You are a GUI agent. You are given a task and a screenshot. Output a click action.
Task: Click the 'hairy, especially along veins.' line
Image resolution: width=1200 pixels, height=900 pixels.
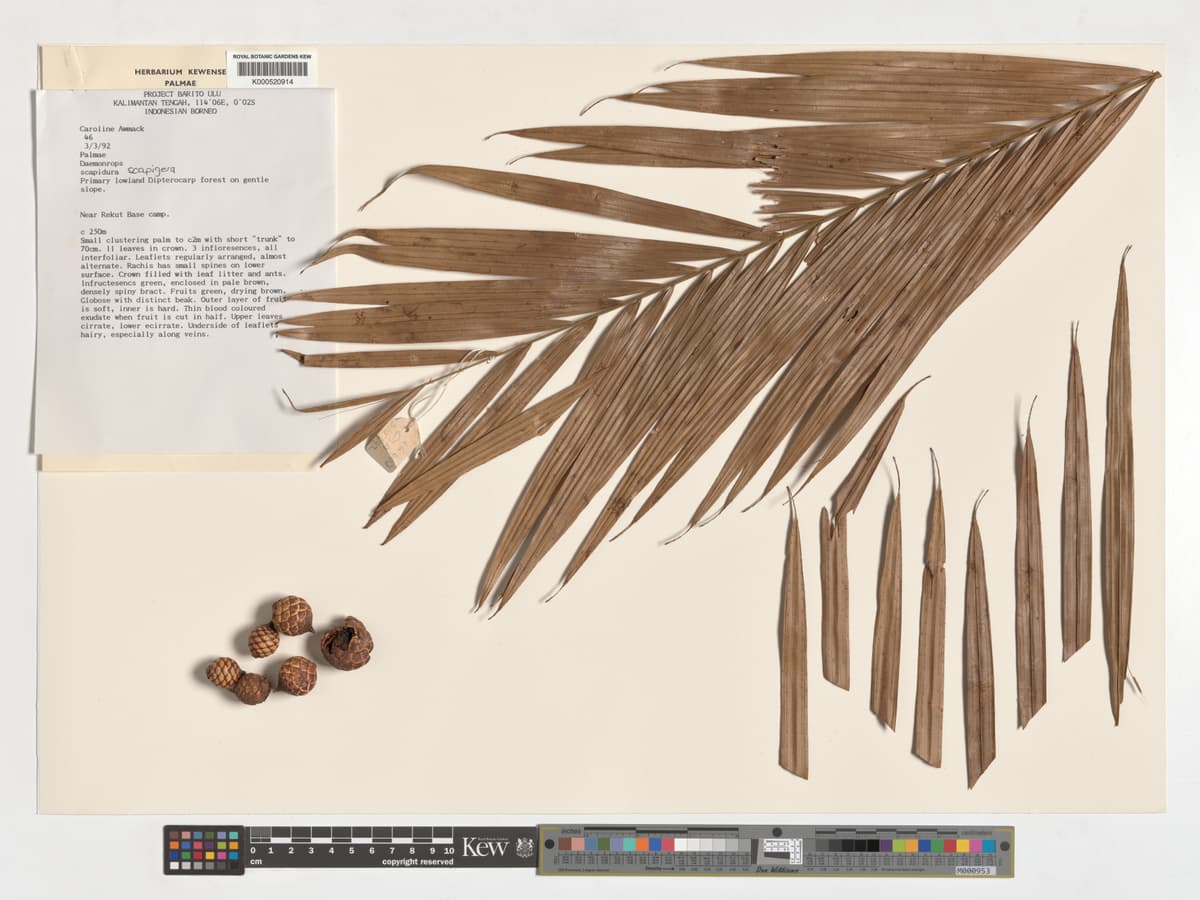(x=144, y=334)
